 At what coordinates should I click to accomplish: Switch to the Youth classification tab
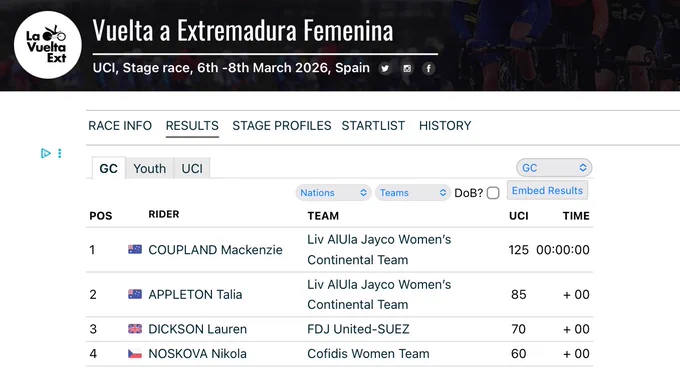[x=150, y=168]
